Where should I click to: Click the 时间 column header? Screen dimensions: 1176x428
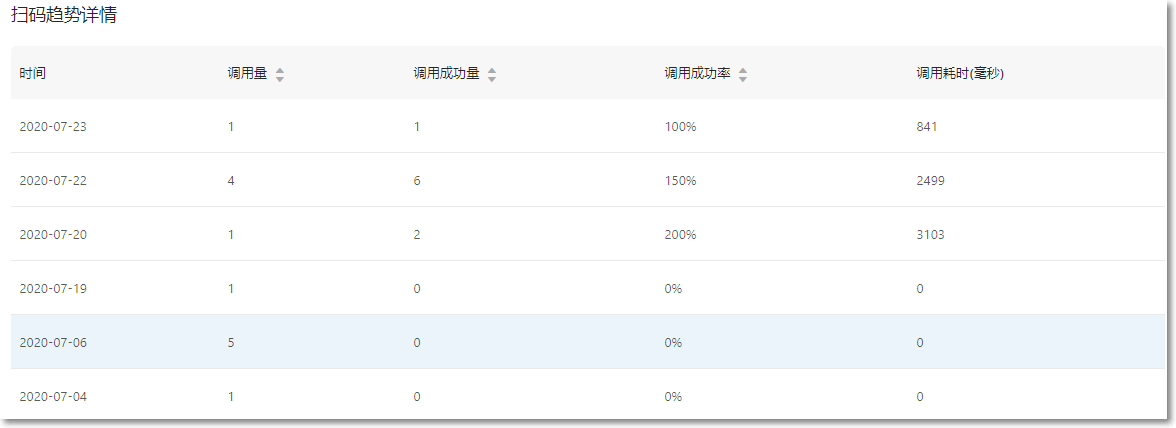click(x=32, y=74)
